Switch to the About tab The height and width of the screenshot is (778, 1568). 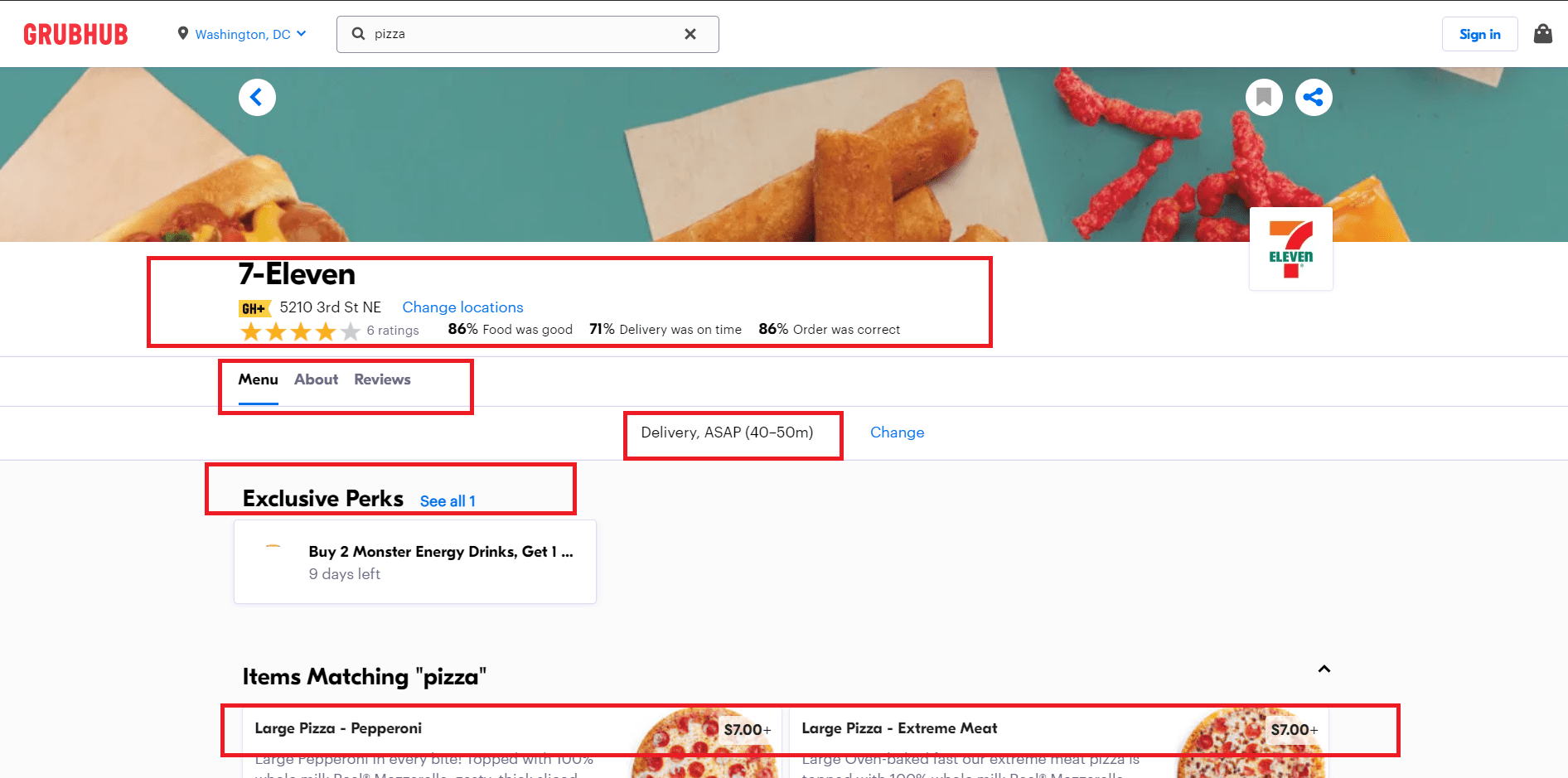click(316, 379)
